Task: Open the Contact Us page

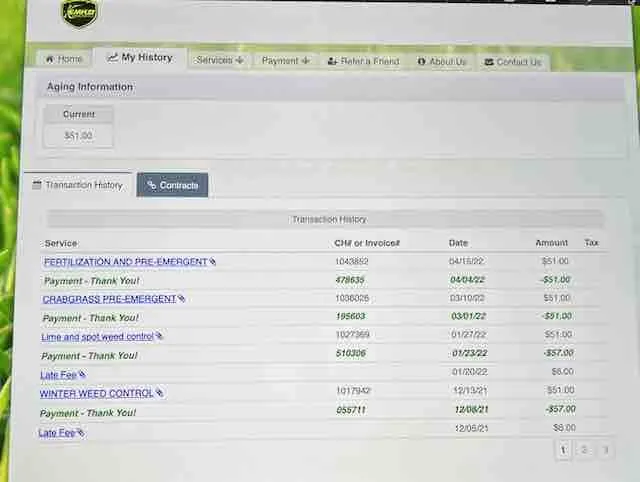Action: coord(512,62)
